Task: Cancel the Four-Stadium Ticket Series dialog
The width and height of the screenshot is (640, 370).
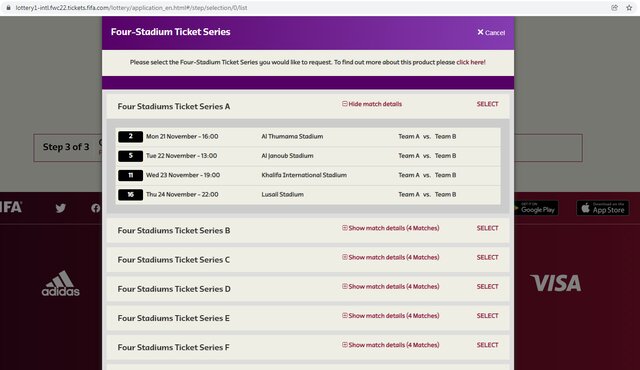Action: point(491,32)
